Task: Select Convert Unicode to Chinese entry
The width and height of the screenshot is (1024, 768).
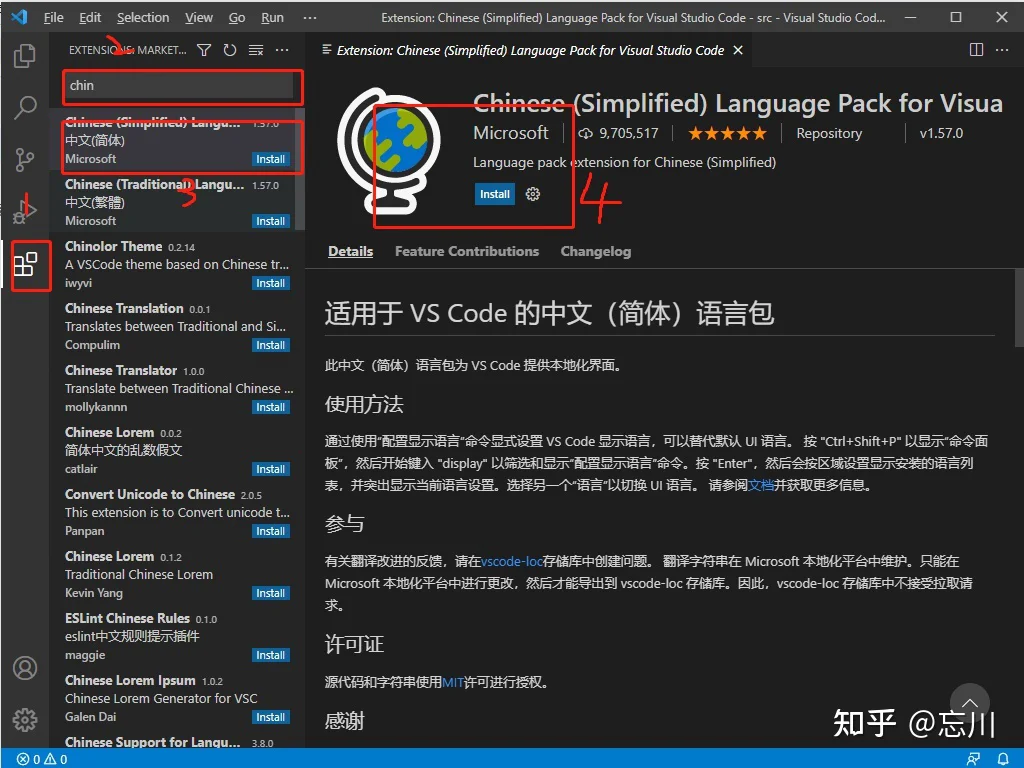Action: tap(177, 513)
